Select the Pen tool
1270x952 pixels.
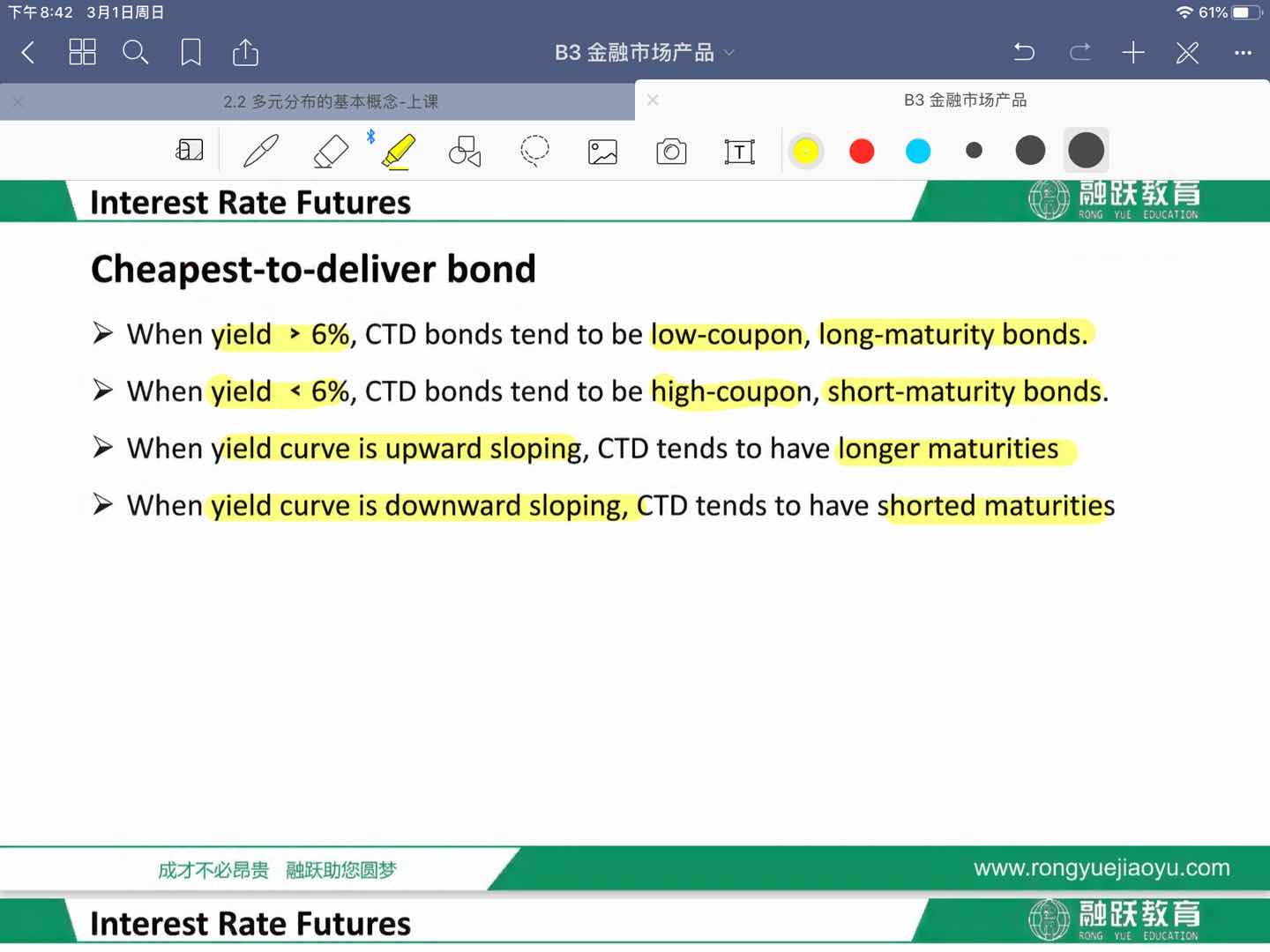[261, 151]
